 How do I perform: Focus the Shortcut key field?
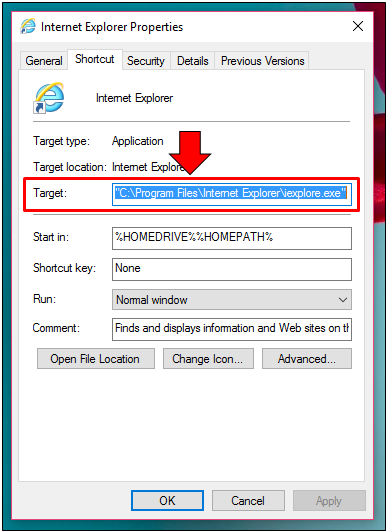pyautogui.click(x=232, y=269)
